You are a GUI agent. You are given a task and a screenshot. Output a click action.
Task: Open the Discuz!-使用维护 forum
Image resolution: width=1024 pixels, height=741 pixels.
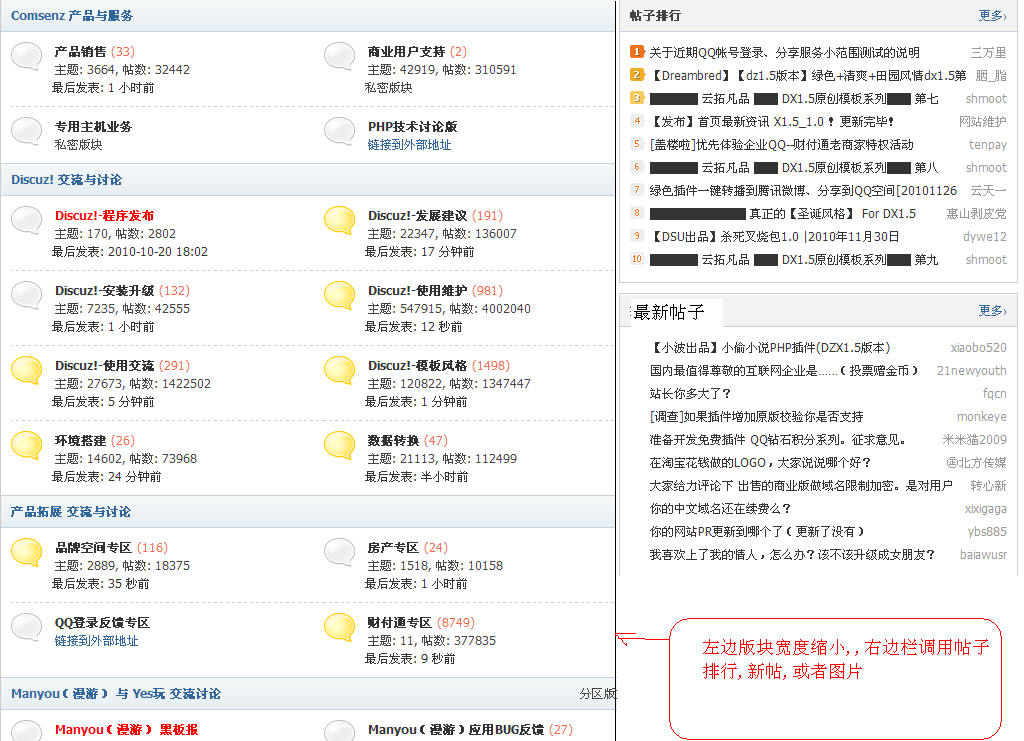click(x=417, y=291)
